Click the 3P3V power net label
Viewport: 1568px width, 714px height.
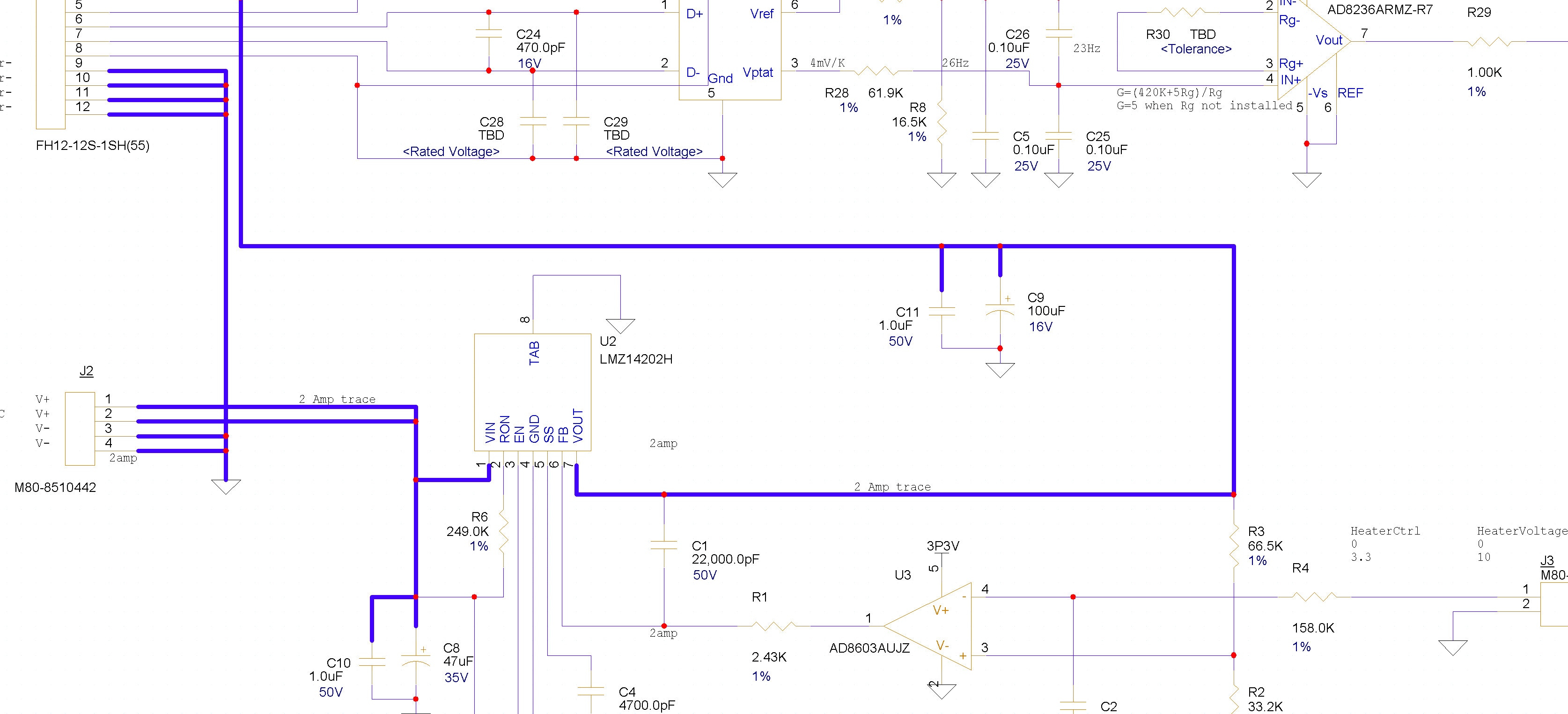point(943,546)
